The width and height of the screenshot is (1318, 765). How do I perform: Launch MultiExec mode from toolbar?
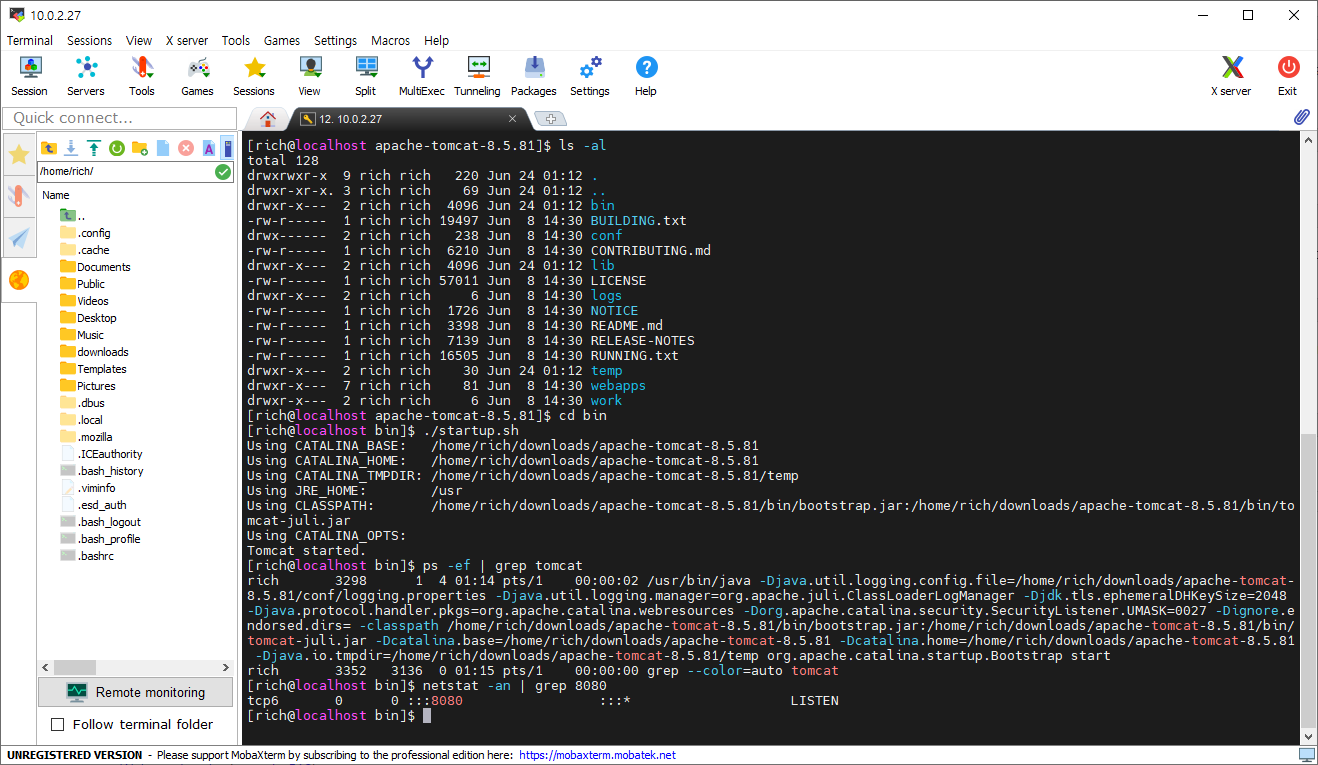[422, 76]
